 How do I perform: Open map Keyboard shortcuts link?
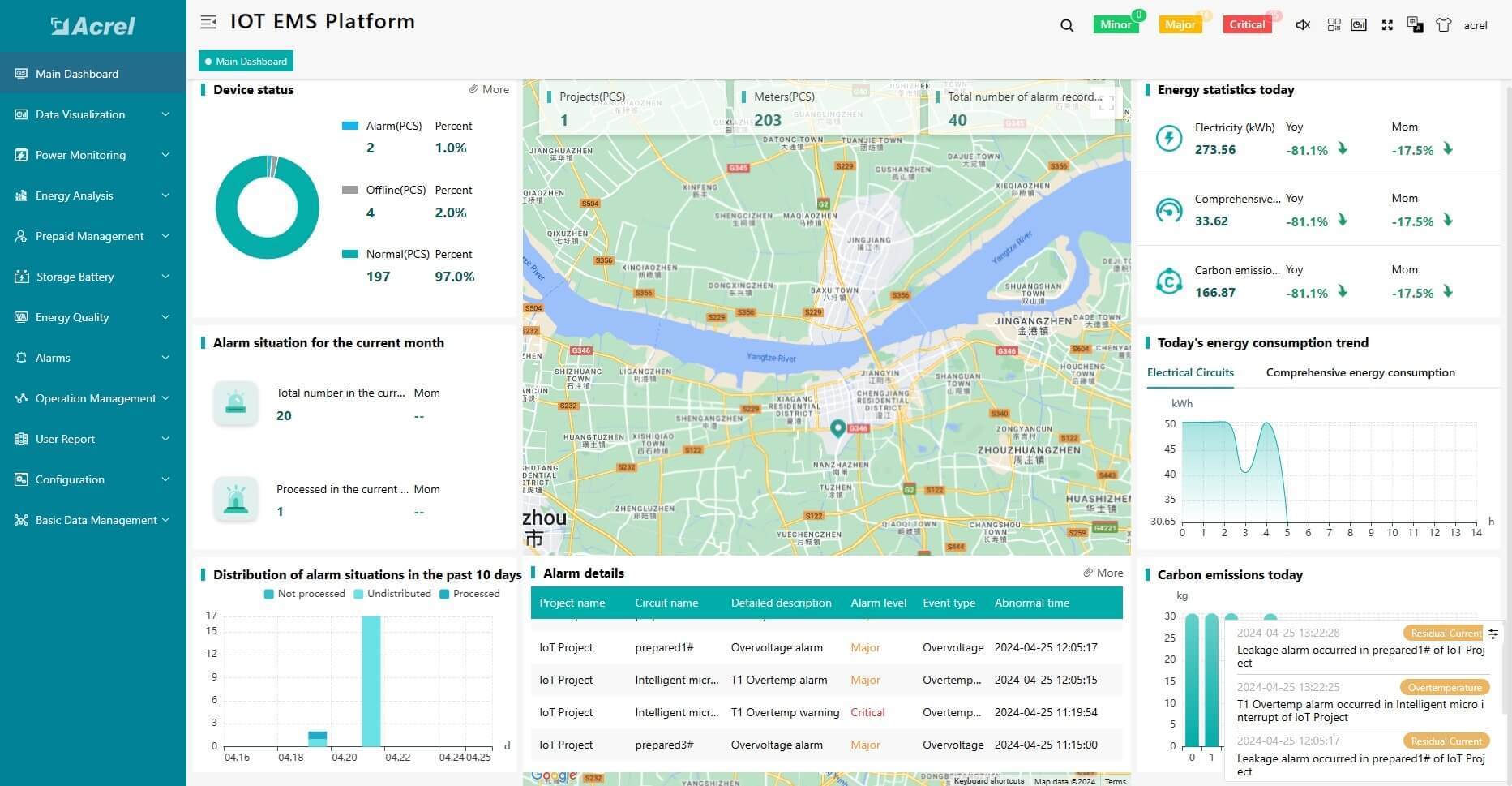(988, 780)
